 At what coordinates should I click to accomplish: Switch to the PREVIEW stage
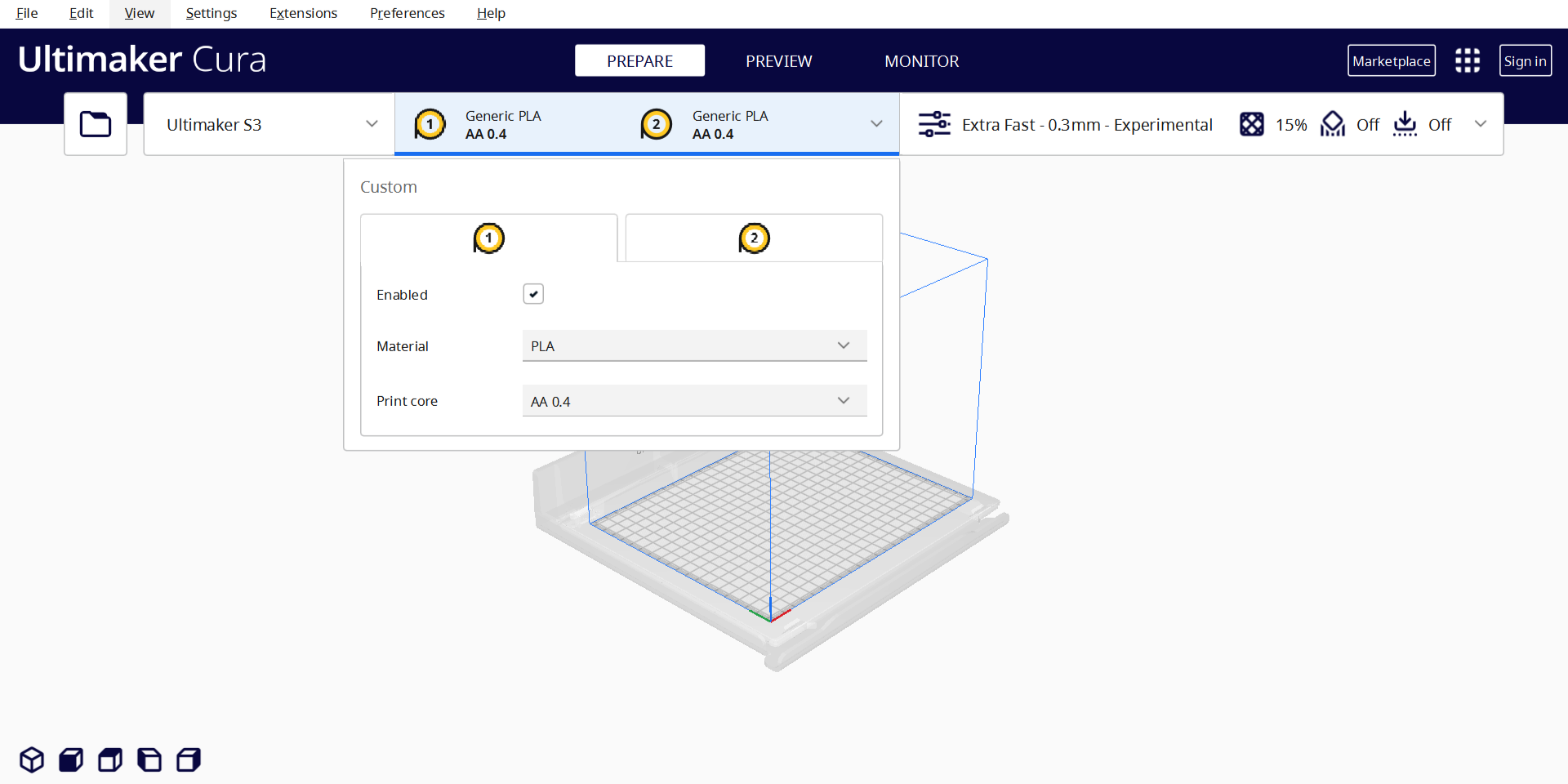coord(778,61)
